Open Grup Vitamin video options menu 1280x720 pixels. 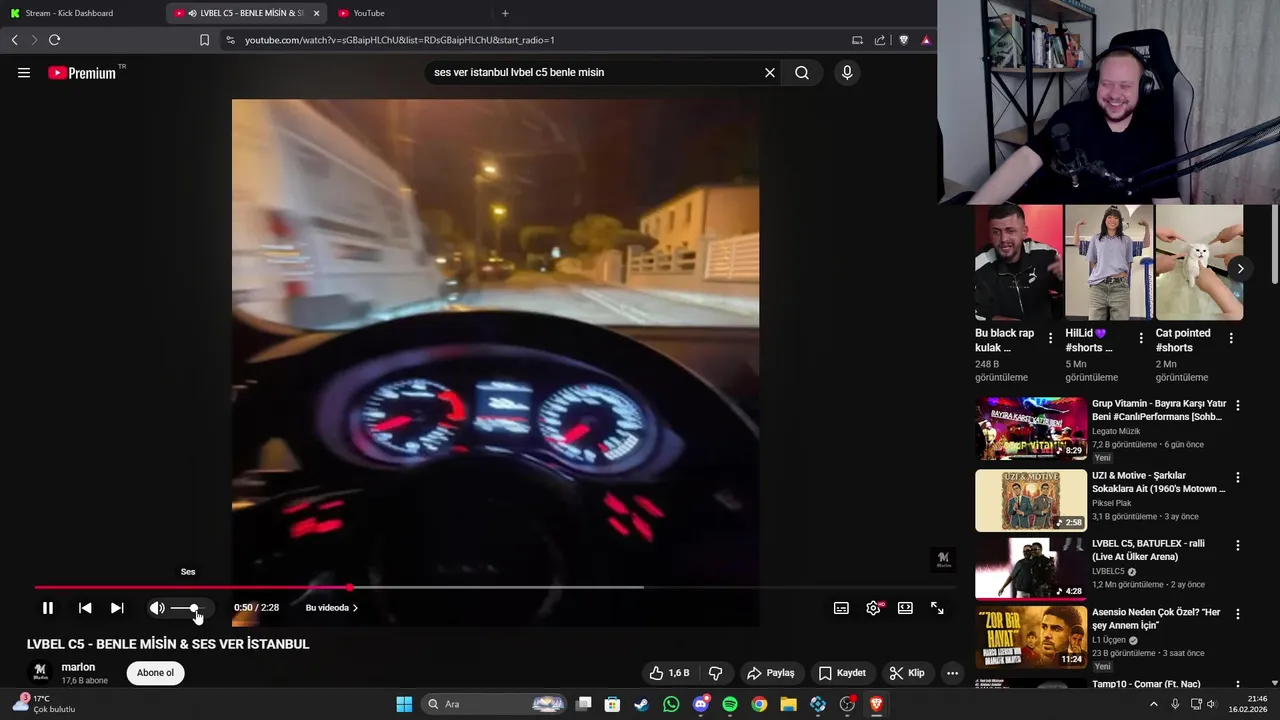coord(1238,405)
